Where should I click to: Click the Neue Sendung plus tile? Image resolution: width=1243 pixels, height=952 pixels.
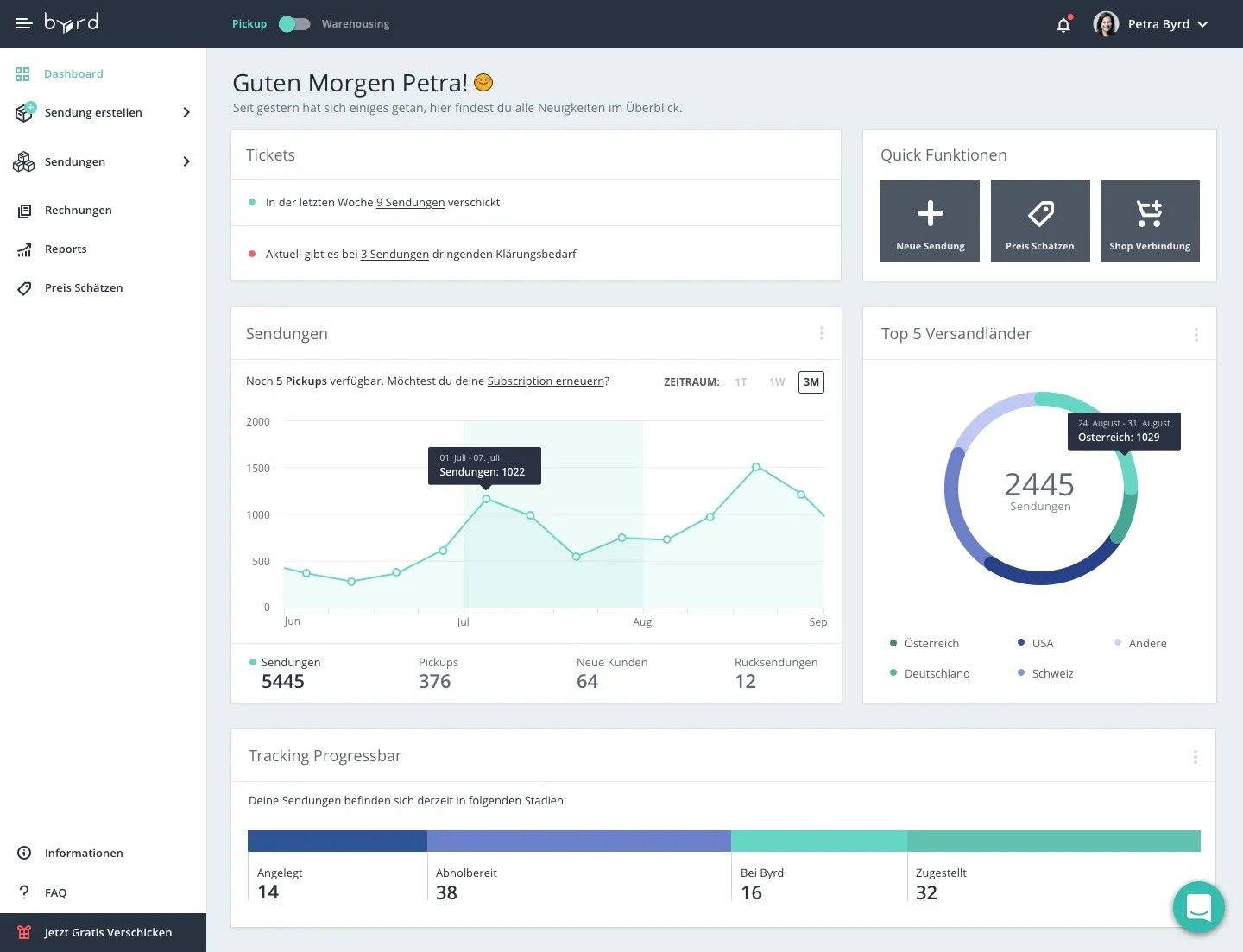930,221
